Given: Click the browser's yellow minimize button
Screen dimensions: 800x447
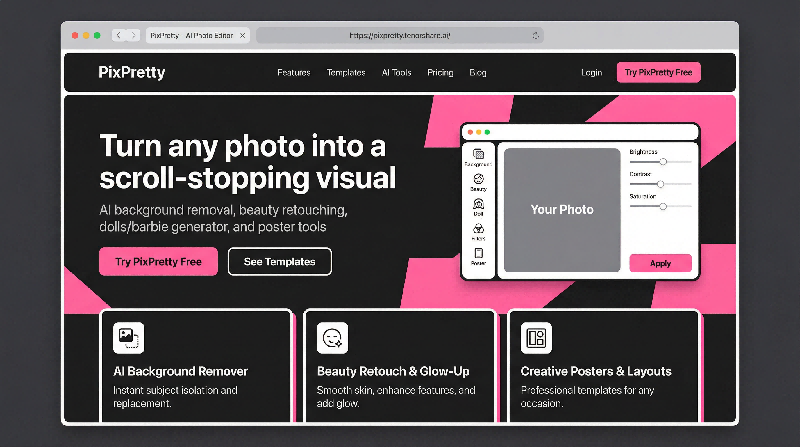Looking at the screenshot, I should [86, 35].
